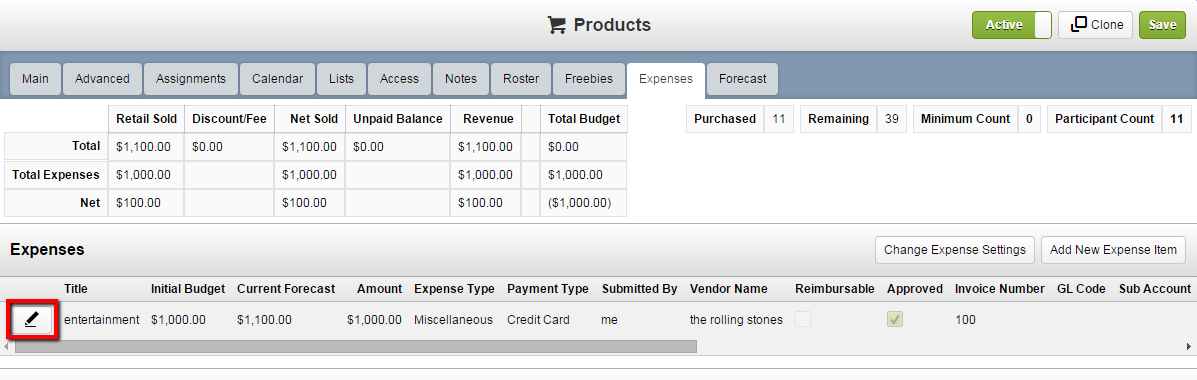
Task: Click the Expense Type column header
Action: pyautogui.click(x=454, y=288)
